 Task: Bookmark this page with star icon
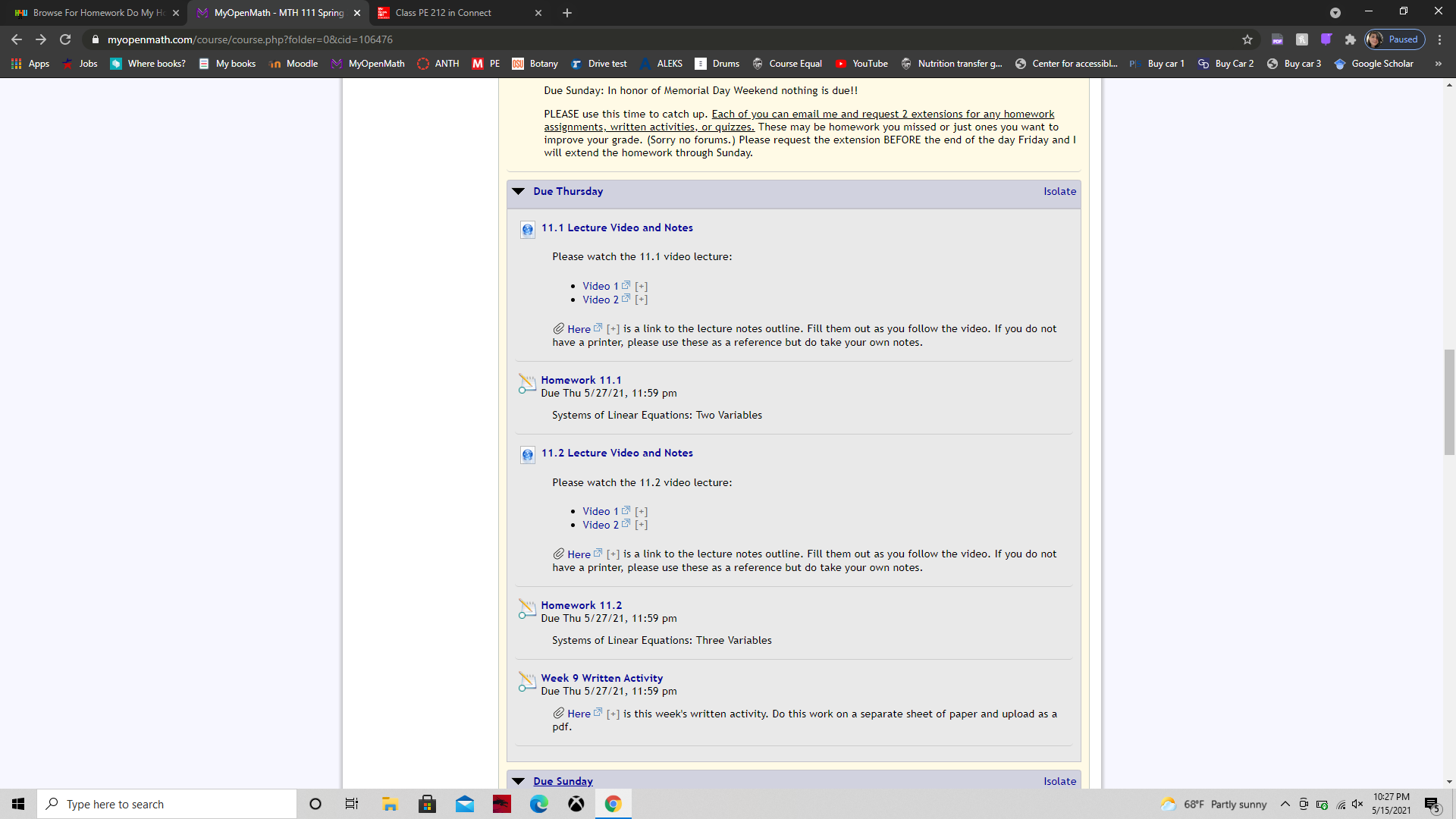coord(1247,39)
